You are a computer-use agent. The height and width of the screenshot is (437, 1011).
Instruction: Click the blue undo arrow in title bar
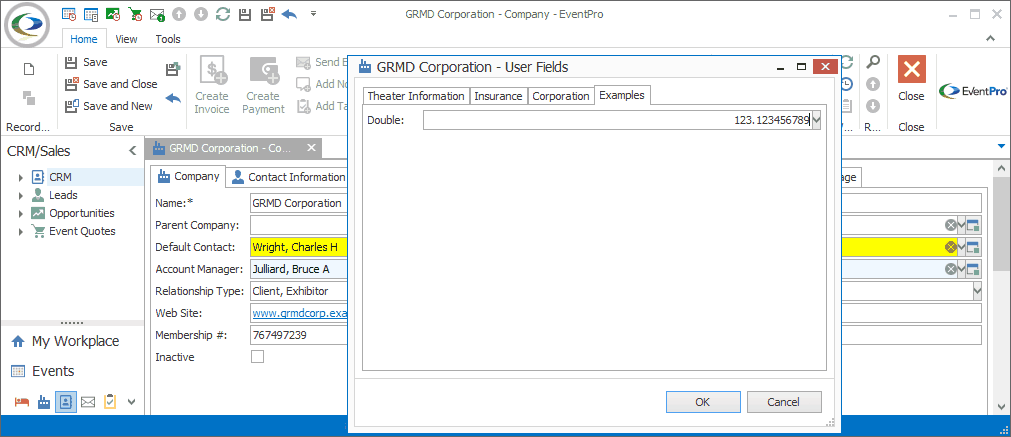click(290, 14)
